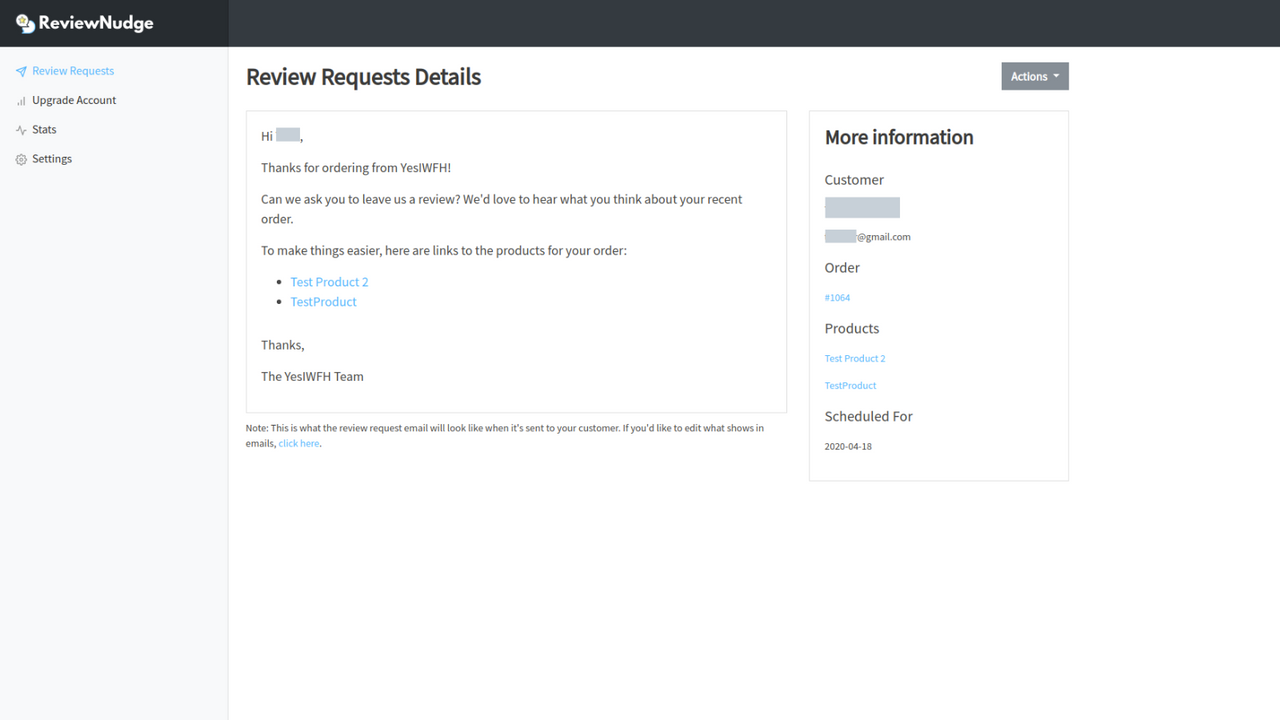Screen dimensions: 1280x720
Task: Open Stats from the sidebar
Action: pyautogui.click(x=46, y=129)
